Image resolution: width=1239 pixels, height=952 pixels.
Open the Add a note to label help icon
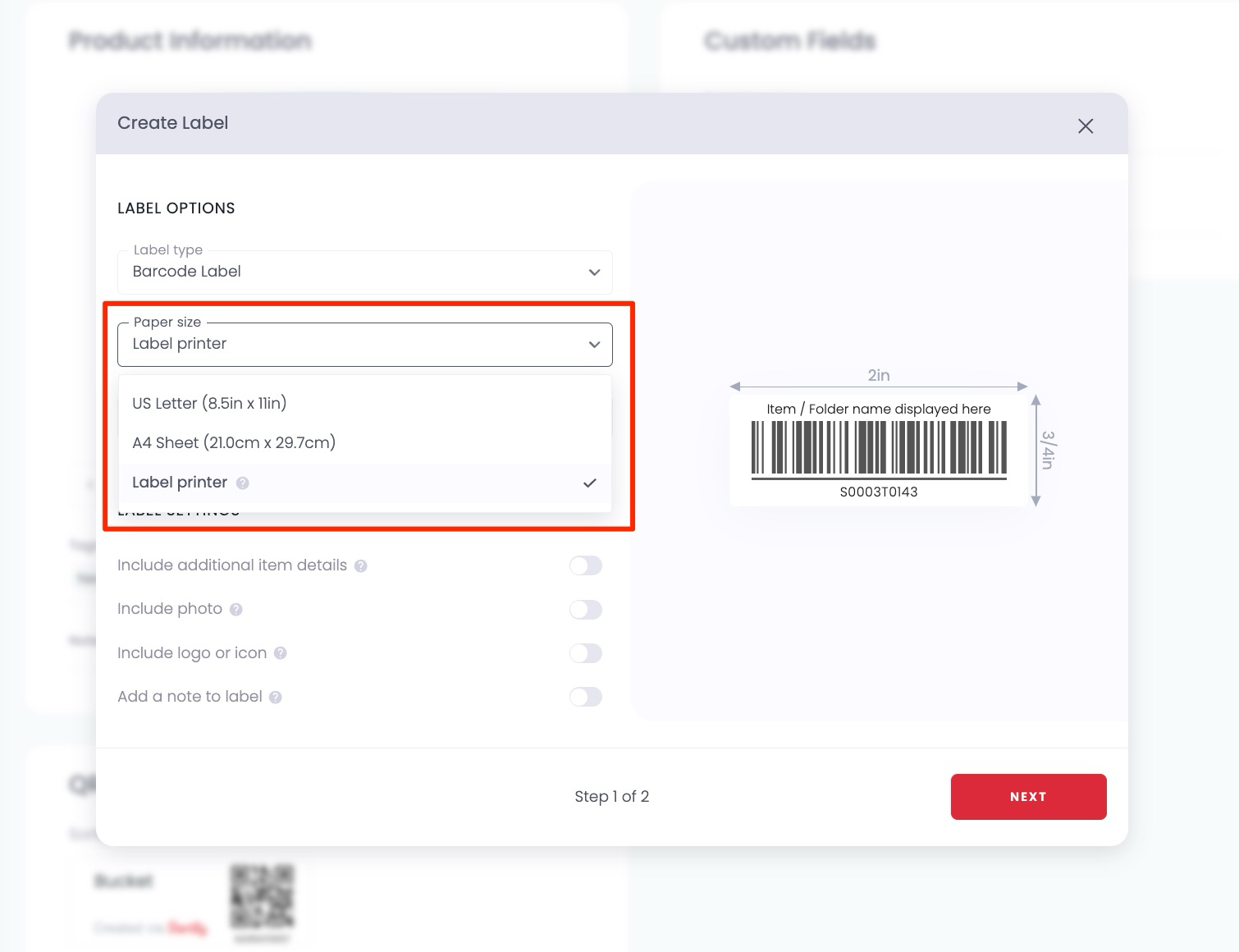[277, 697]
